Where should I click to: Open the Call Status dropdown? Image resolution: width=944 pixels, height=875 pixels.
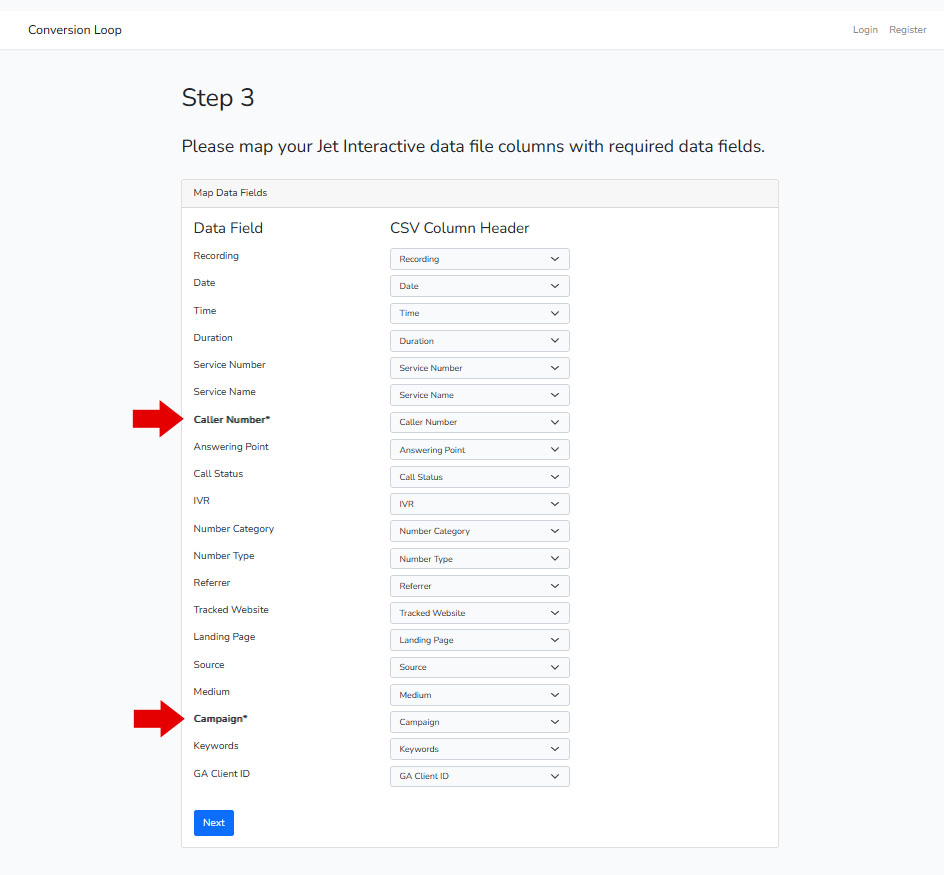pos(479,477)
